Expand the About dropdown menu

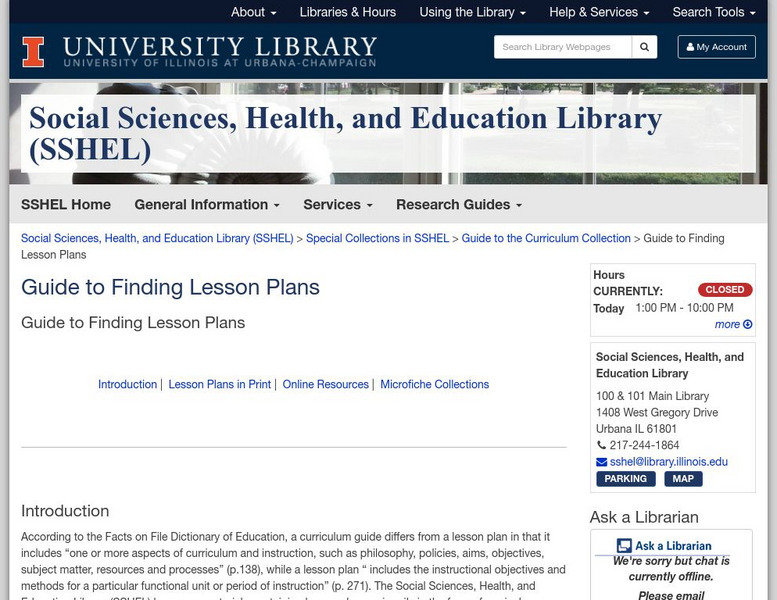(253, 12)
